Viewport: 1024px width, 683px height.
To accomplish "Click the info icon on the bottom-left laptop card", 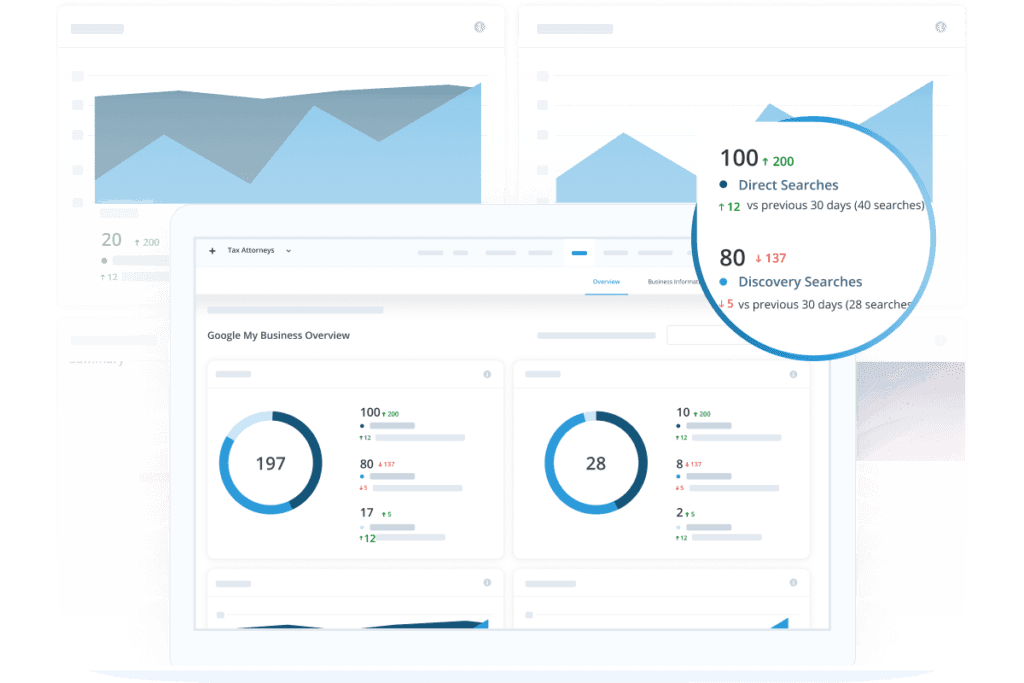I will [x=488, y=582].
